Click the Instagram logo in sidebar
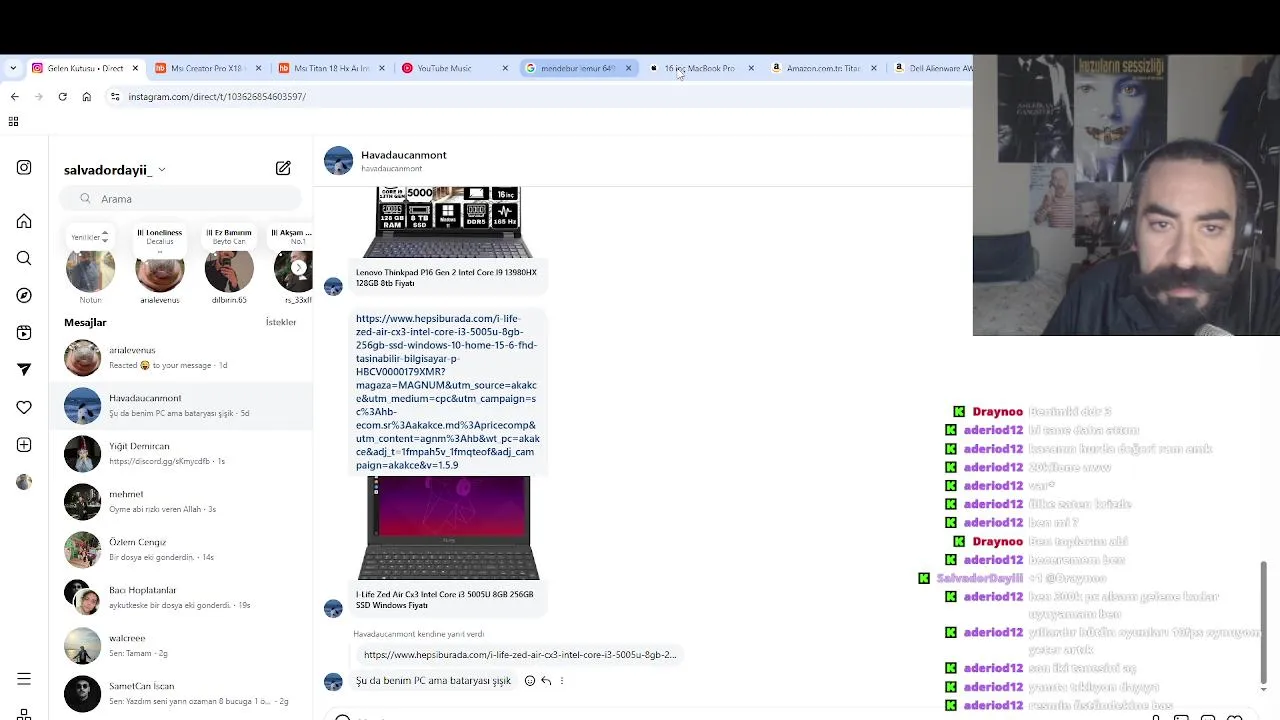The height and width of the screenshot is (720, 1280). (24, 168)
